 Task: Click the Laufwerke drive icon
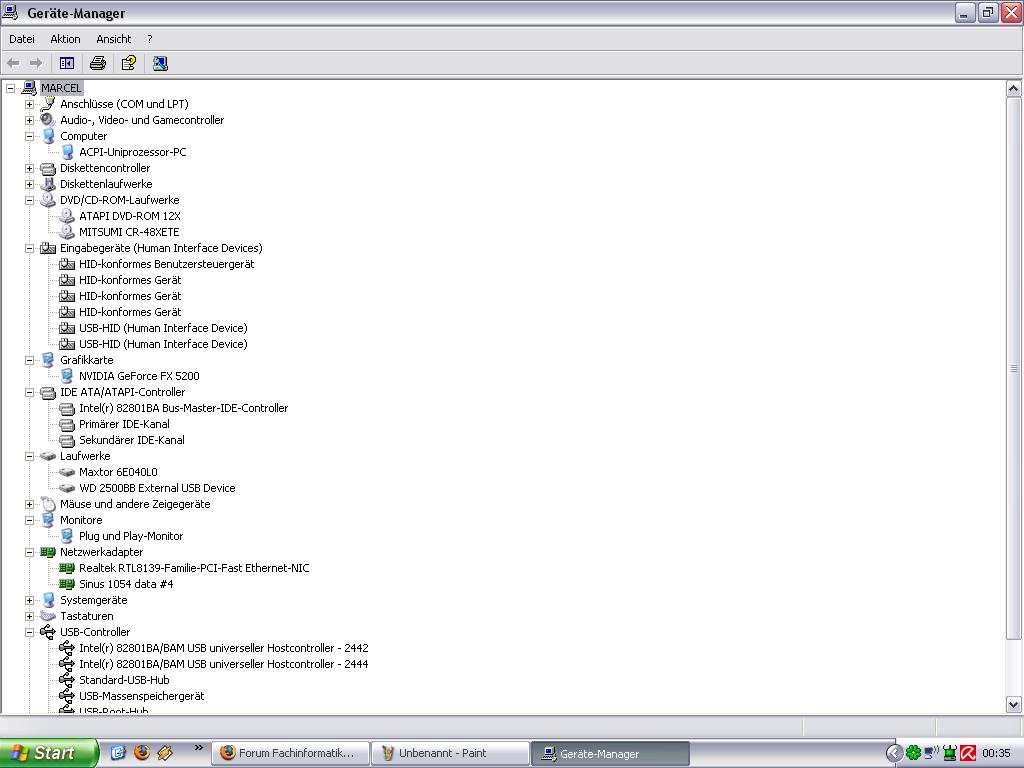[48, 456]
